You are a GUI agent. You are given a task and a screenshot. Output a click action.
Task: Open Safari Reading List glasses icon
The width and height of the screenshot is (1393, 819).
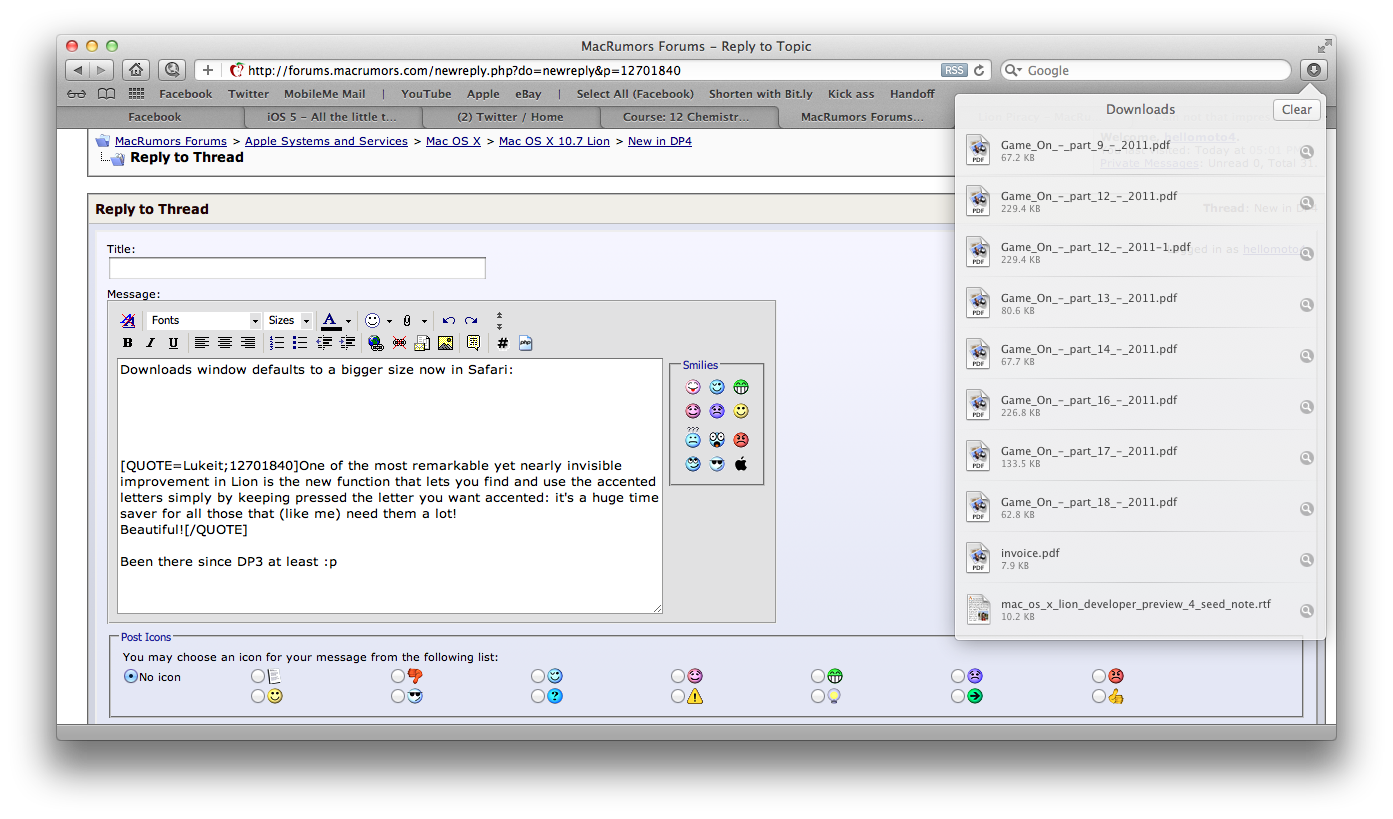point(76,94)
